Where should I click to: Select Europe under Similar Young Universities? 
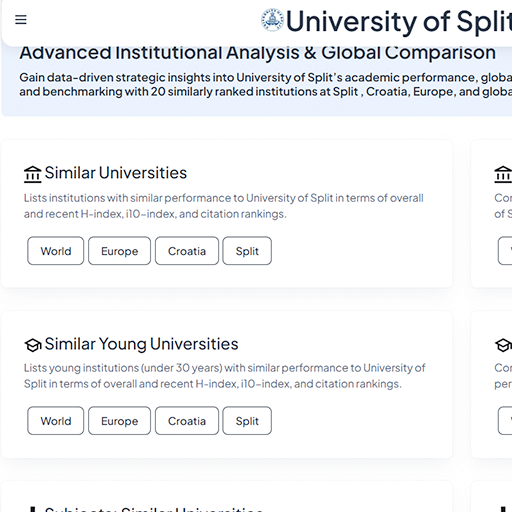pyautogui.click(x=119, y=421)
